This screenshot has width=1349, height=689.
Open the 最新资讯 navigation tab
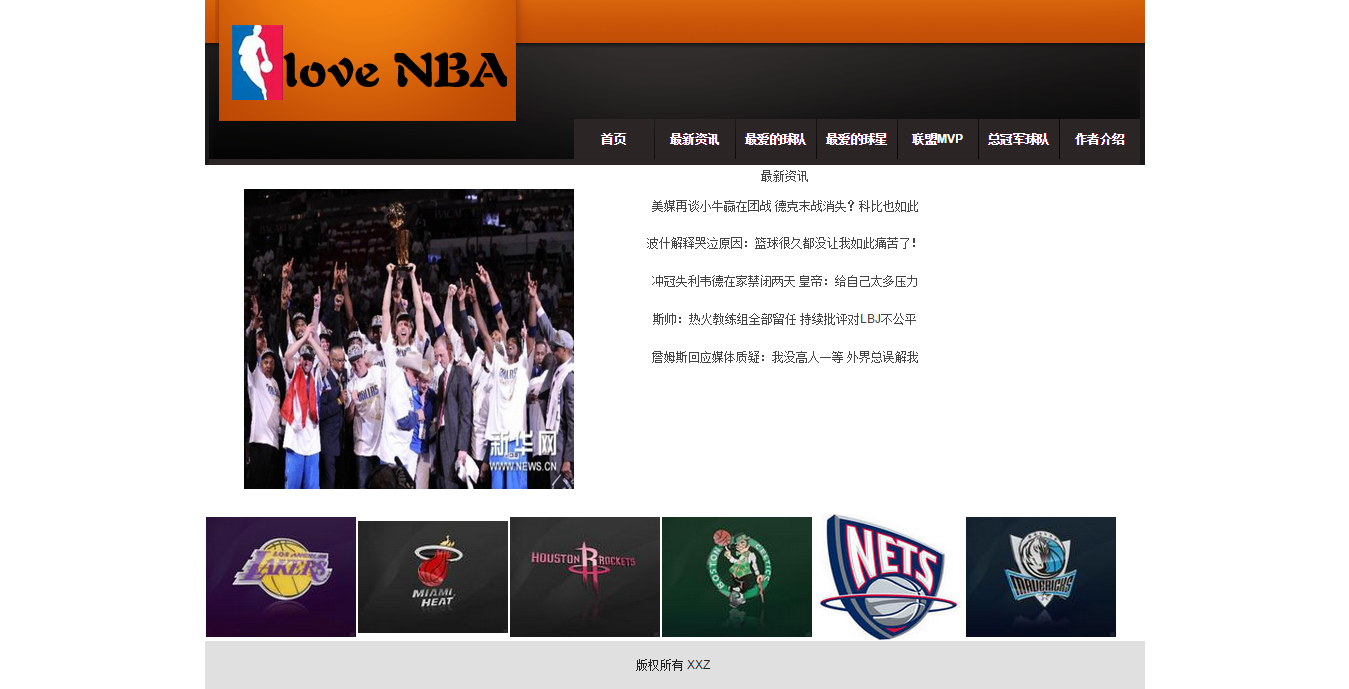point(694,140)
